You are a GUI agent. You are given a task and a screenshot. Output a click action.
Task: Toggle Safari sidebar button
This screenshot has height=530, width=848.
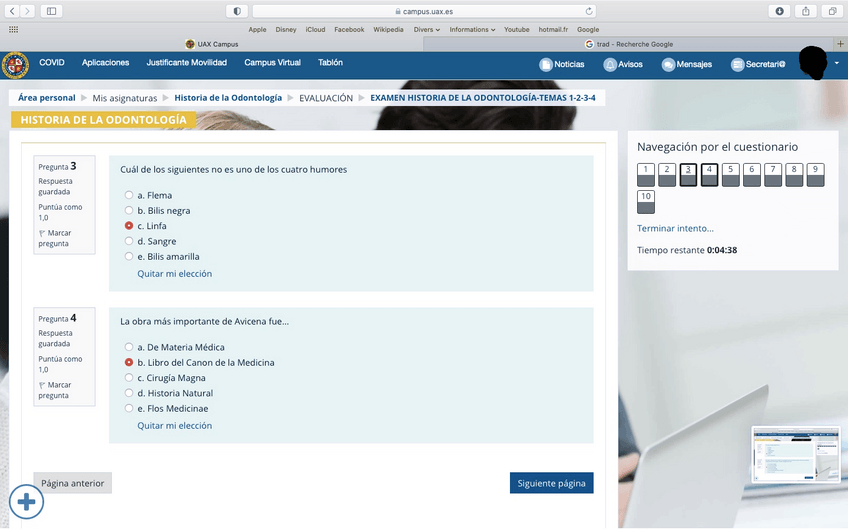tap(51, 11)
